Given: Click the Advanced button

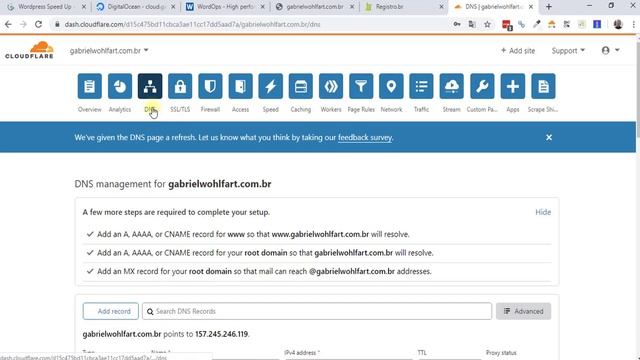Looking at the screenshot, I should [523, 311].
